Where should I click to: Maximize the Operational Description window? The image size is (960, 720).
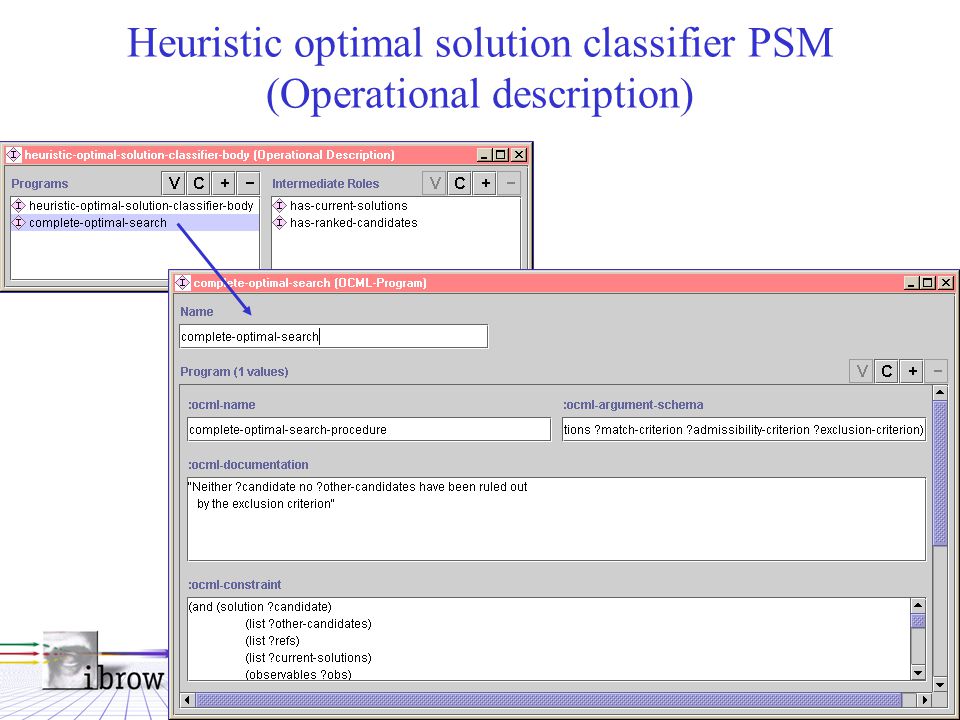[501, 155]
